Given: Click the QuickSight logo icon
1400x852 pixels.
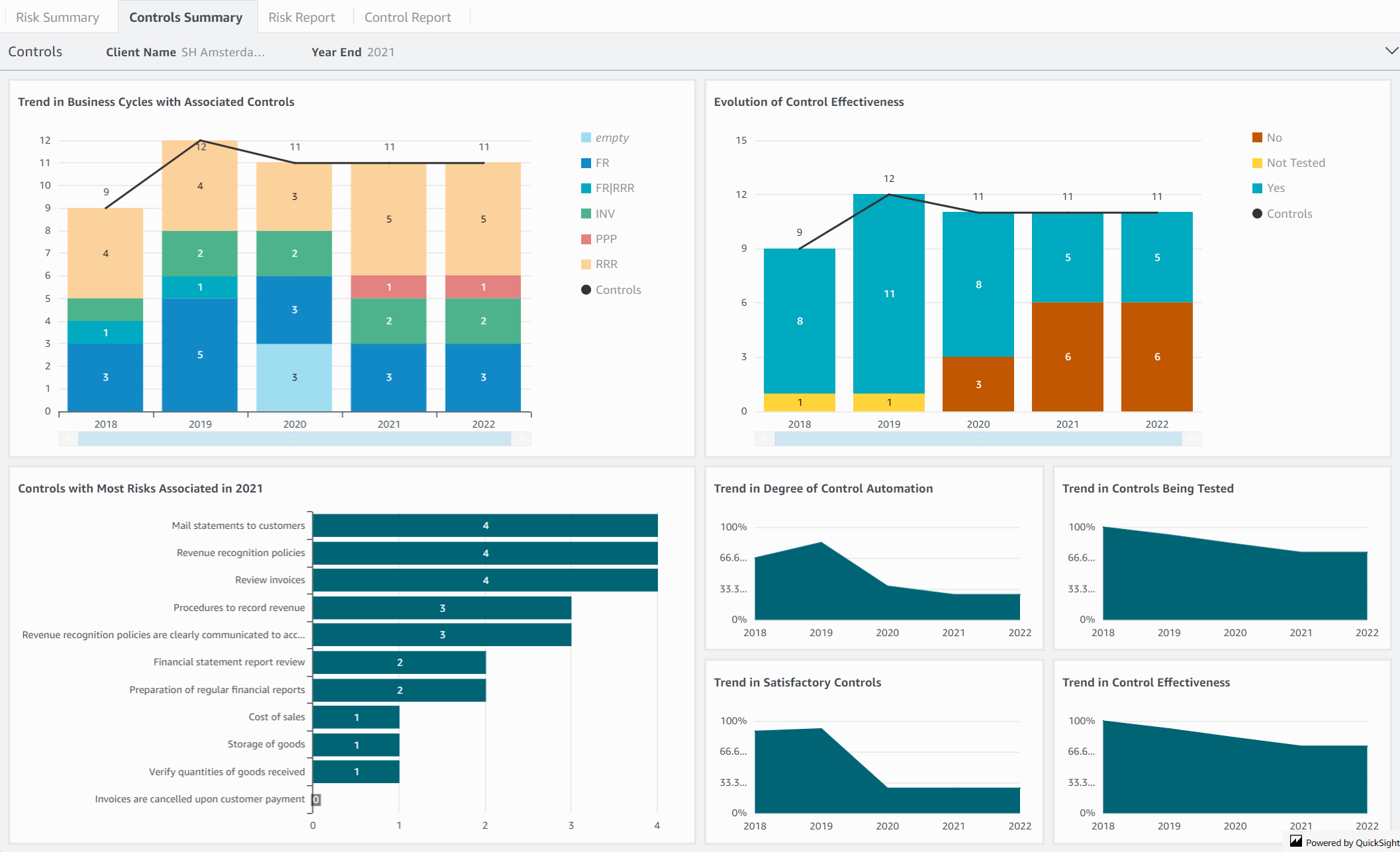Looking at the screenshot, I should (x=1296, y=841).
